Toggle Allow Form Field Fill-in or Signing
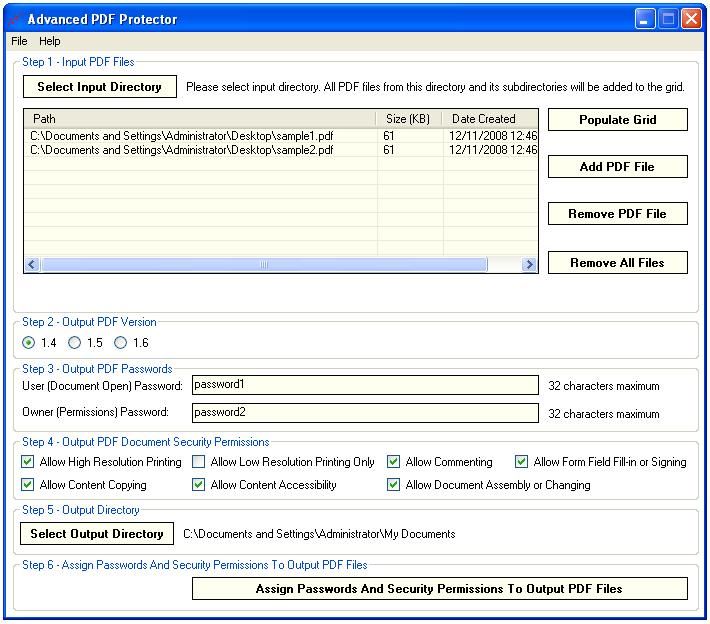The width and height of the screenshot is (710, 624). pyautogui.click(x=522, y=462)
